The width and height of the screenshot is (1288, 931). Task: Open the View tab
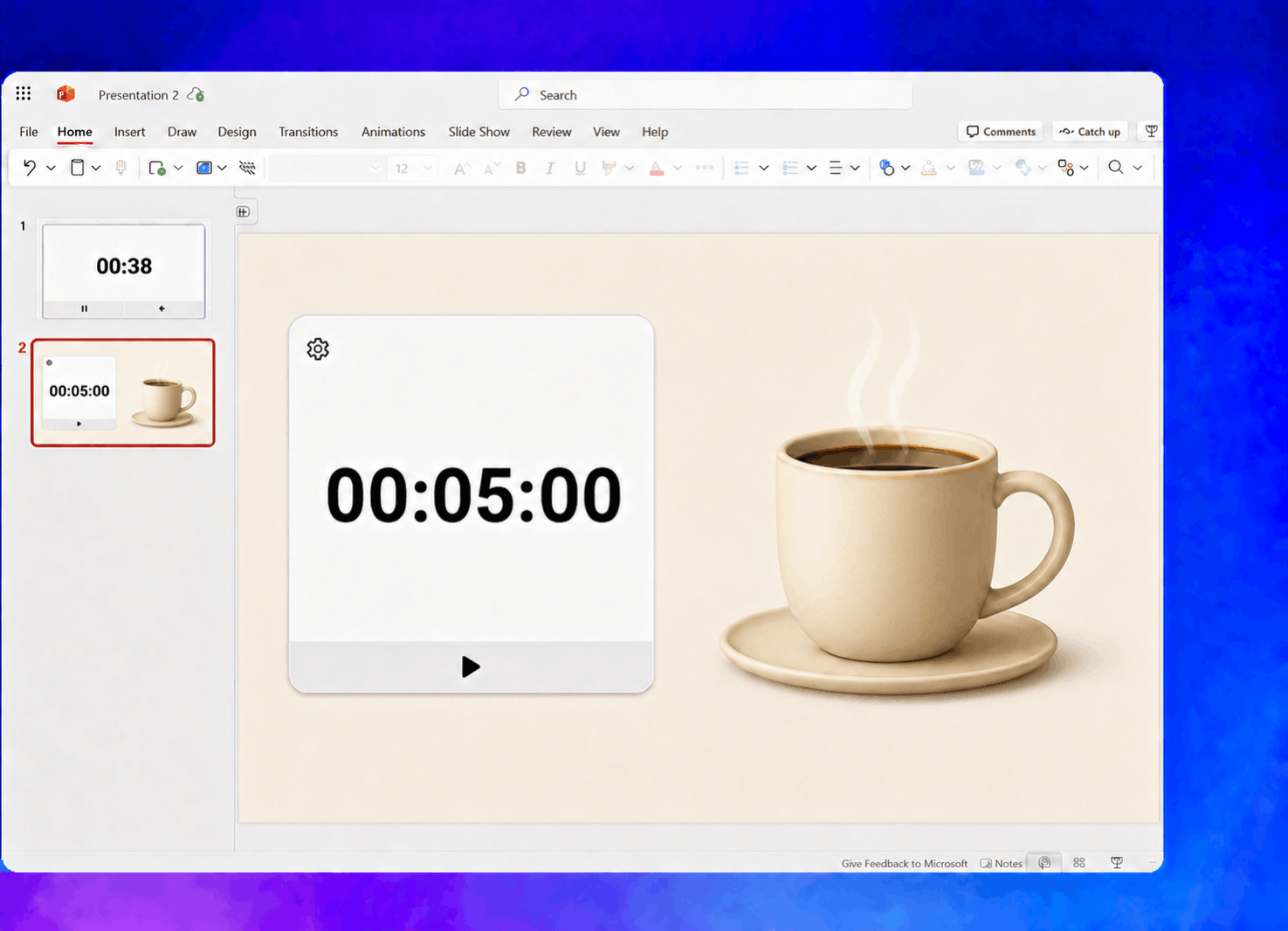click(x=606, y=132)
